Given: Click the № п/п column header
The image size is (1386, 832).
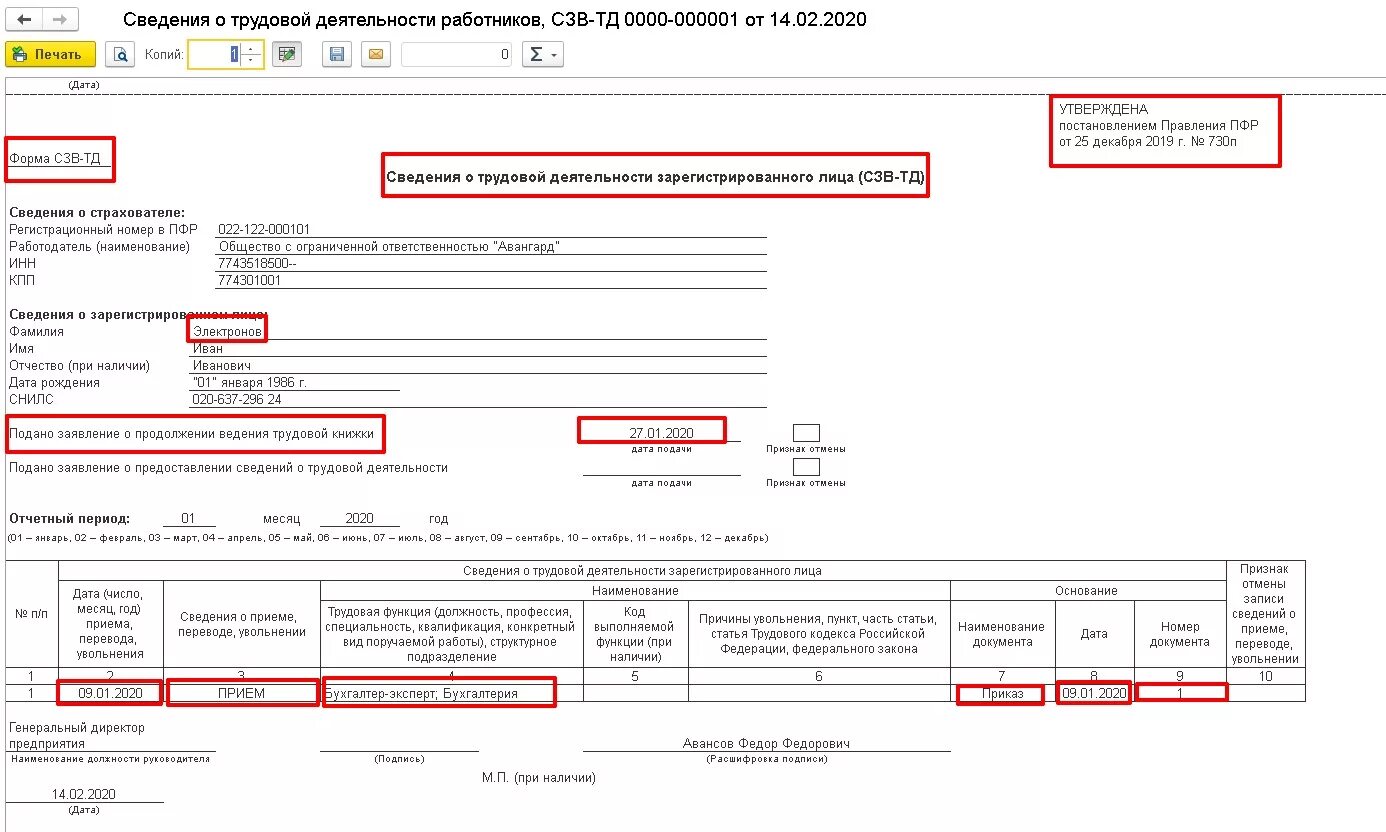Looking at the screenshot, I should 32,613.
